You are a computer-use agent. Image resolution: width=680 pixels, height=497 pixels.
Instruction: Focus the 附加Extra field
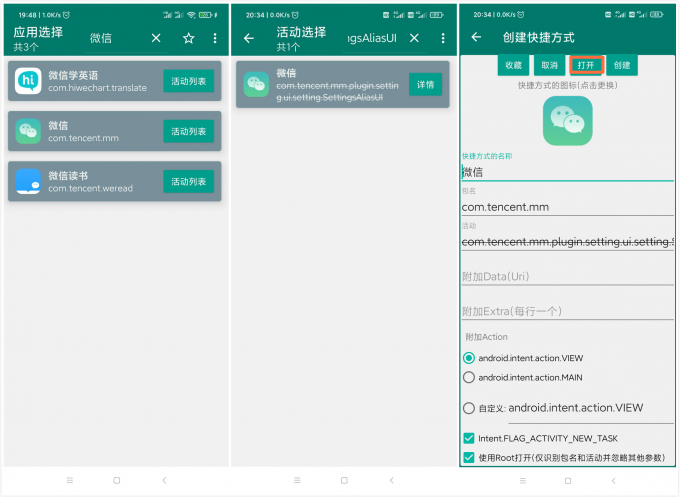click(x=567, y=311)
